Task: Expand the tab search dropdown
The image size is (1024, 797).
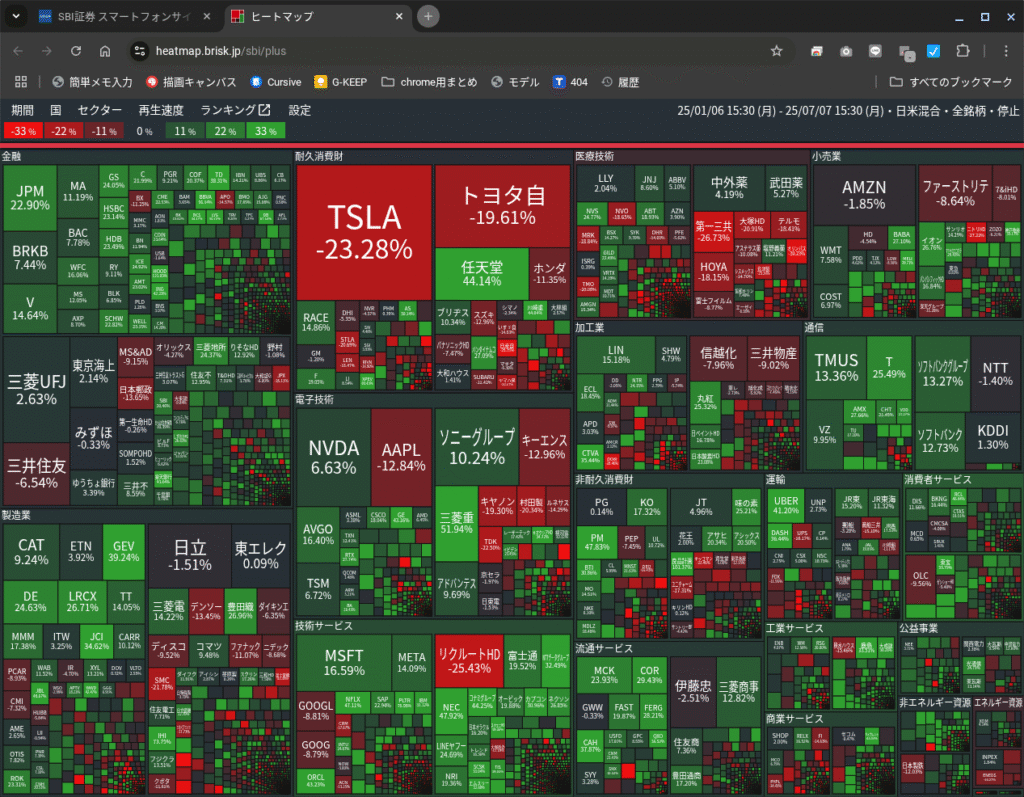Action: pos(16,16)
